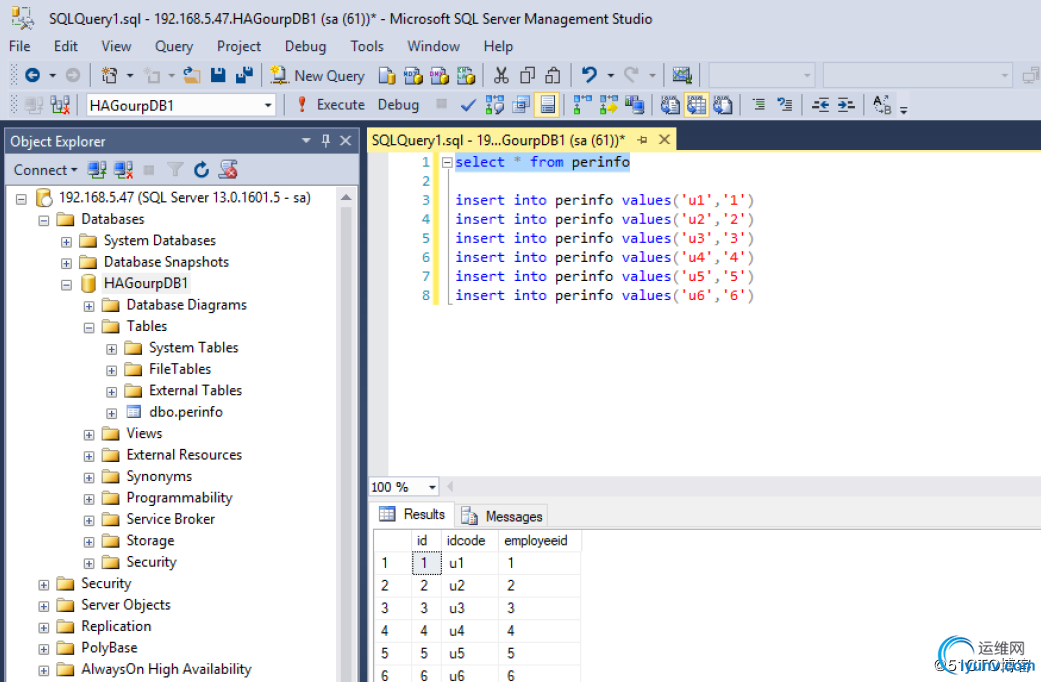Viewport: 1041px width, 682px height.
Task: Open the Query Options icon
Action: tap(521, 105)
